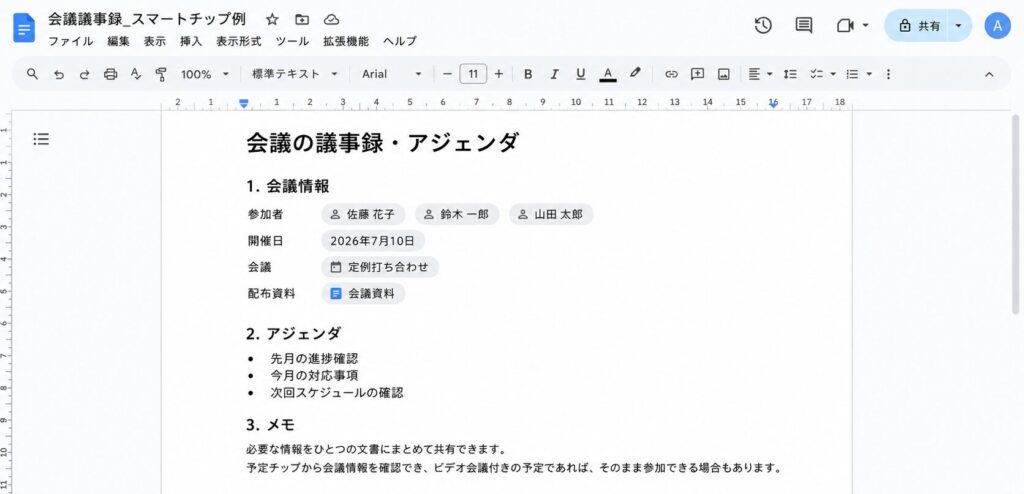
Task: Click bullet 先月の進捗確認
Action: pos(314,359)
